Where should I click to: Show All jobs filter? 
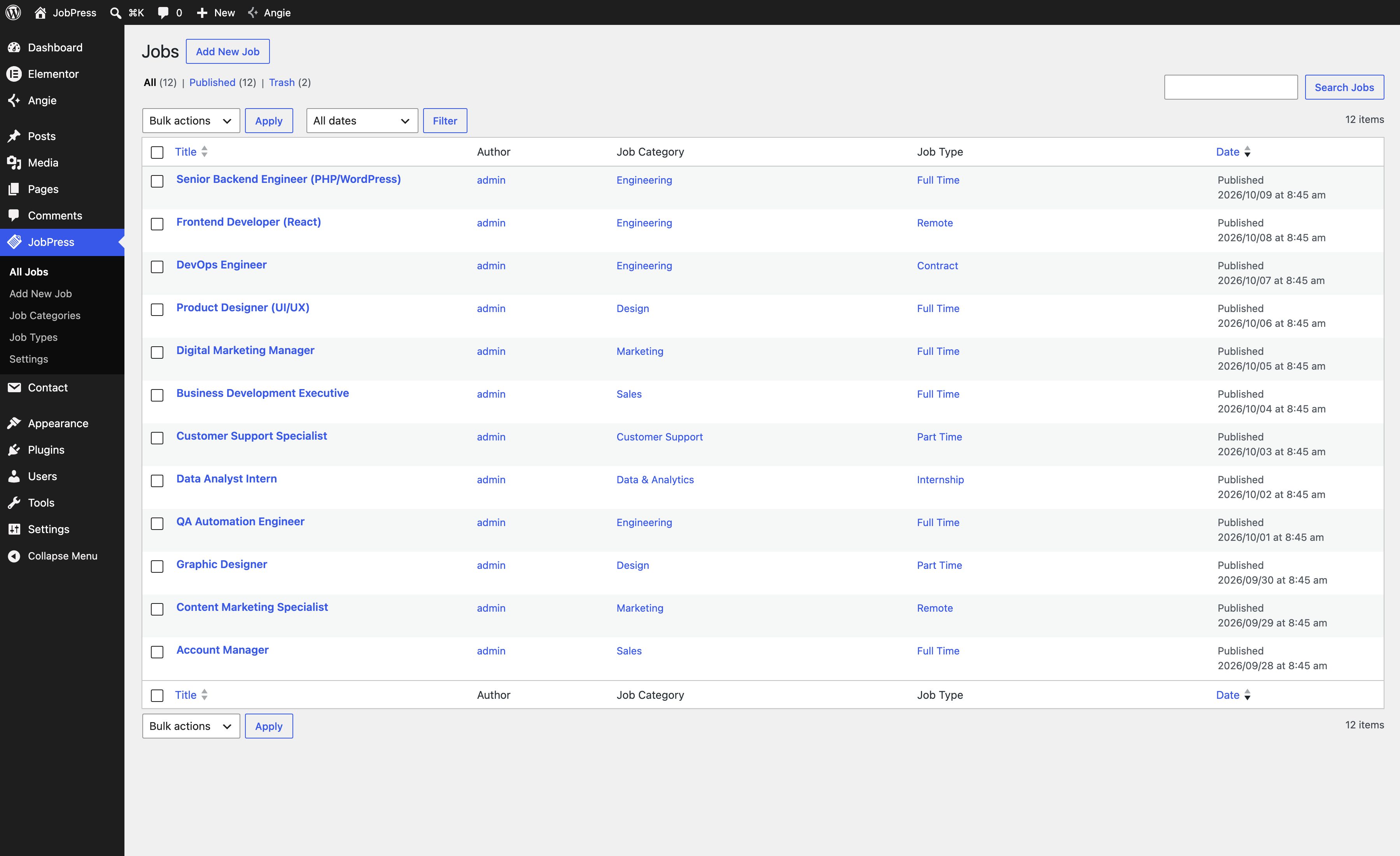150,82
